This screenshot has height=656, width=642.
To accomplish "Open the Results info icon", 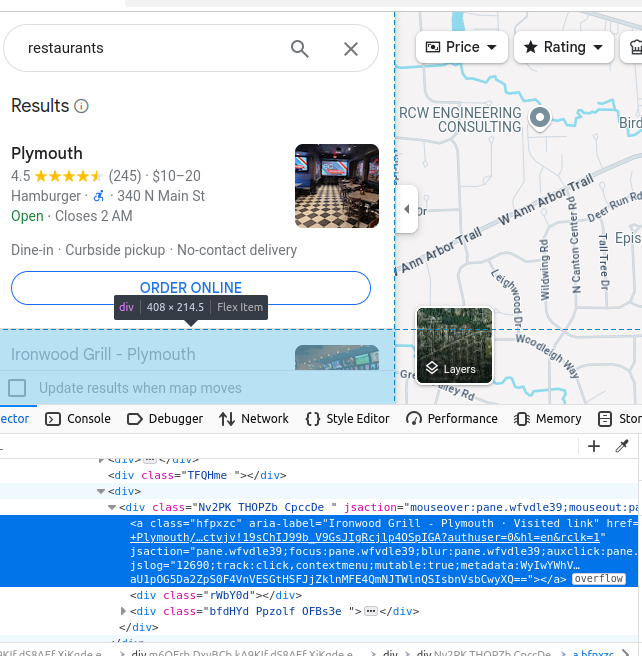I will point(81,106).
